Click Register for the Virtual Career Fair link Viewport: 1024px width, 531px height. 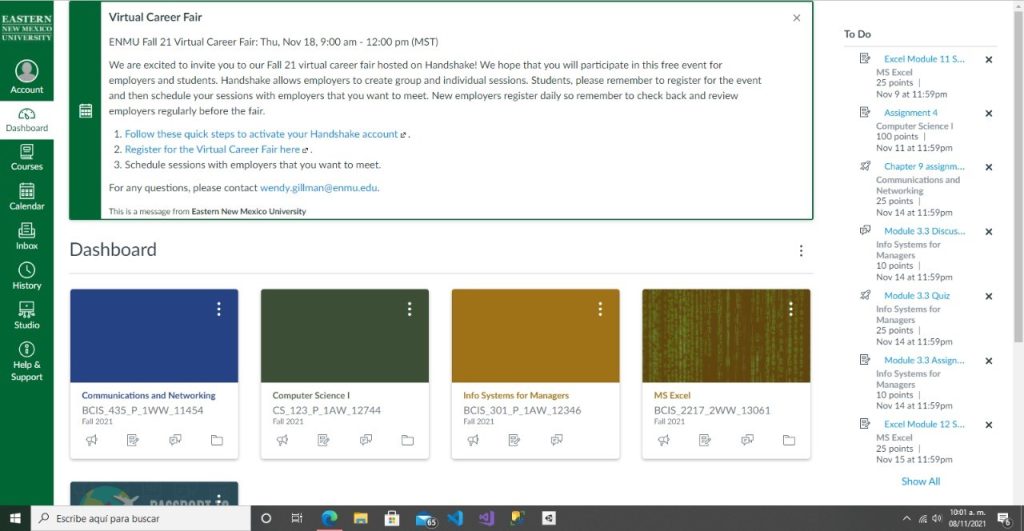coord(212,149)
